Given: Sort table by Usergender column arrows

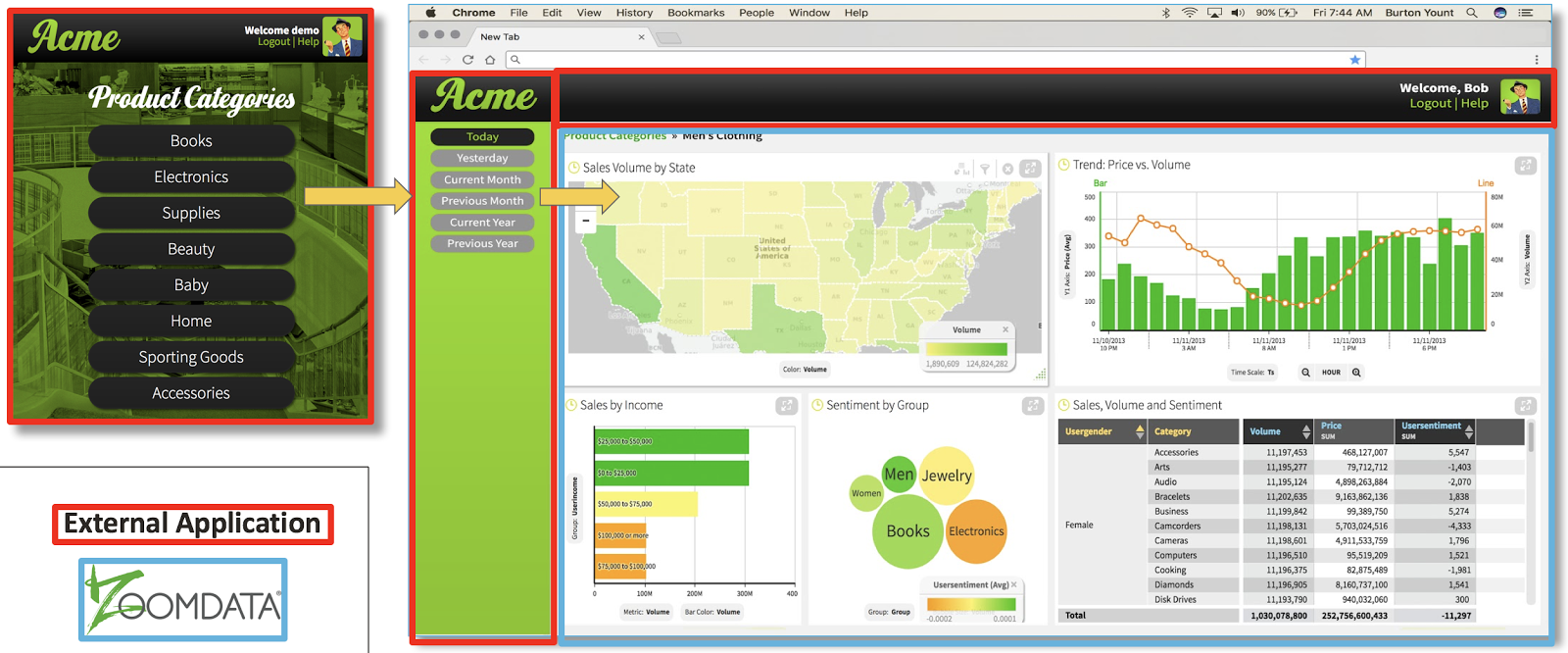Looking at the screenshot, I should click(x=1140, y=431).
